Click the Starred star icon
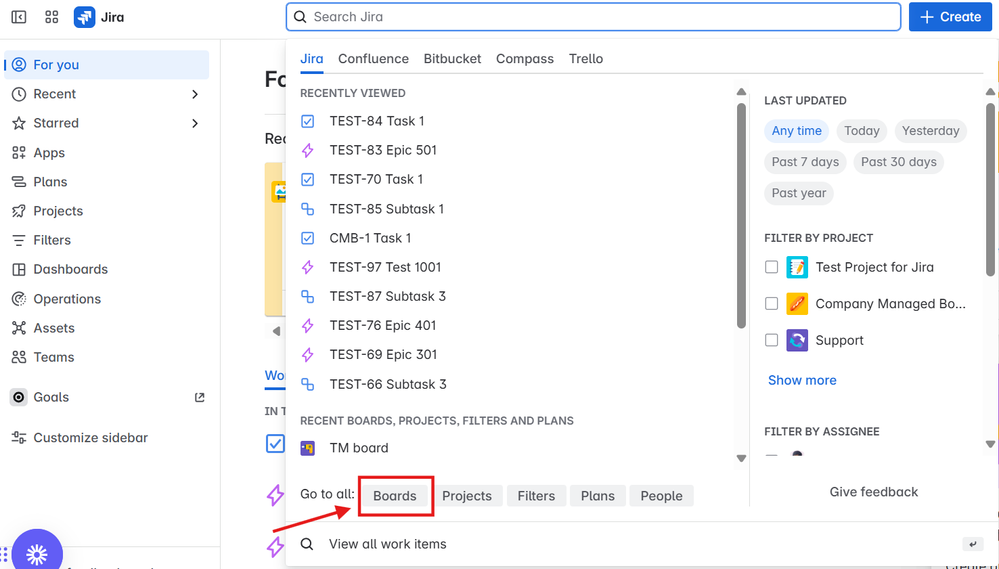Viewport: 999px width, 569px height. pyautogui.click(x=19, y=123)
